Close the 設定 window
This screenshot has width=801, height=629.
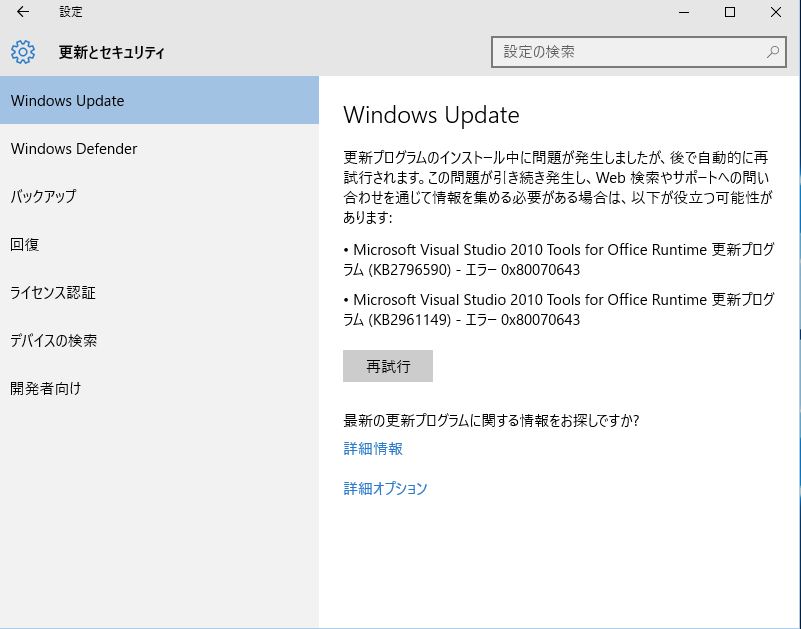pos(776,12)
